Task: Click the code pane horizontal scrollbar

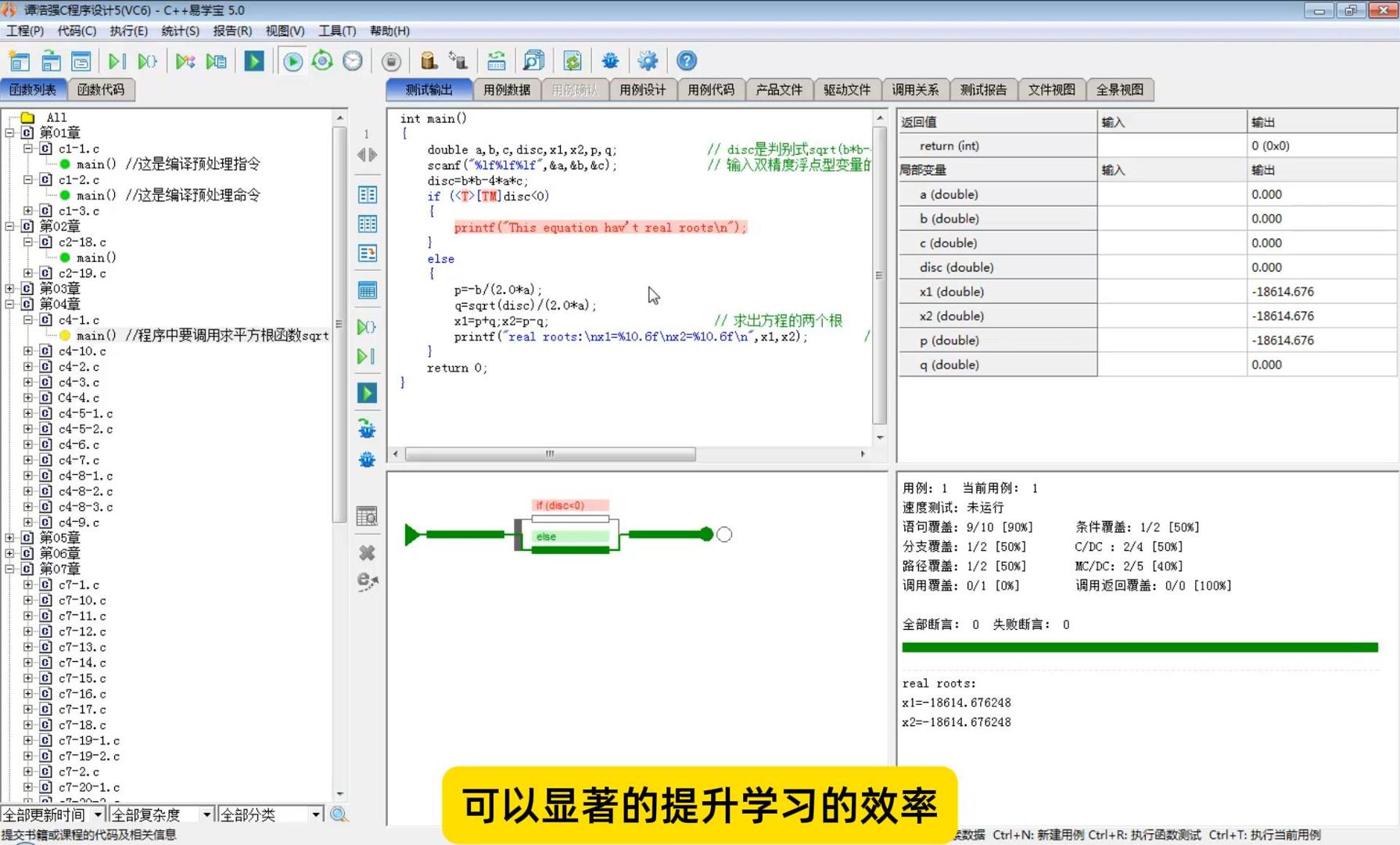Action: tap(550, 454)
